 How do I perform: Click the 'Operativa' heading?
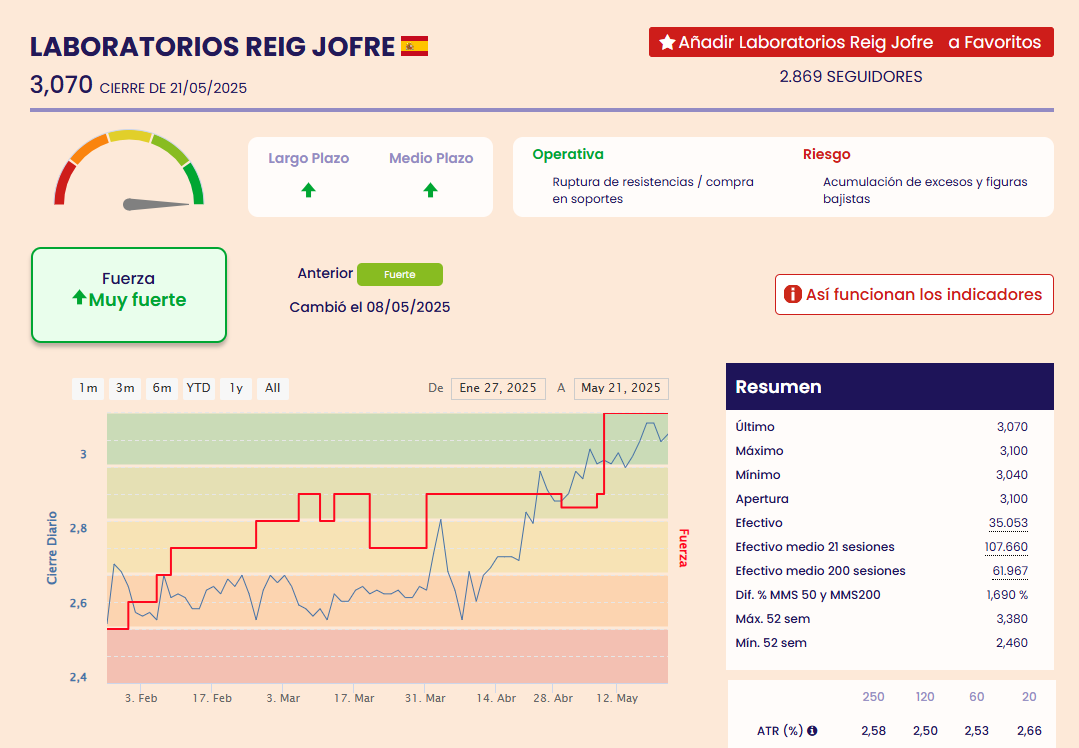[568, 154]
